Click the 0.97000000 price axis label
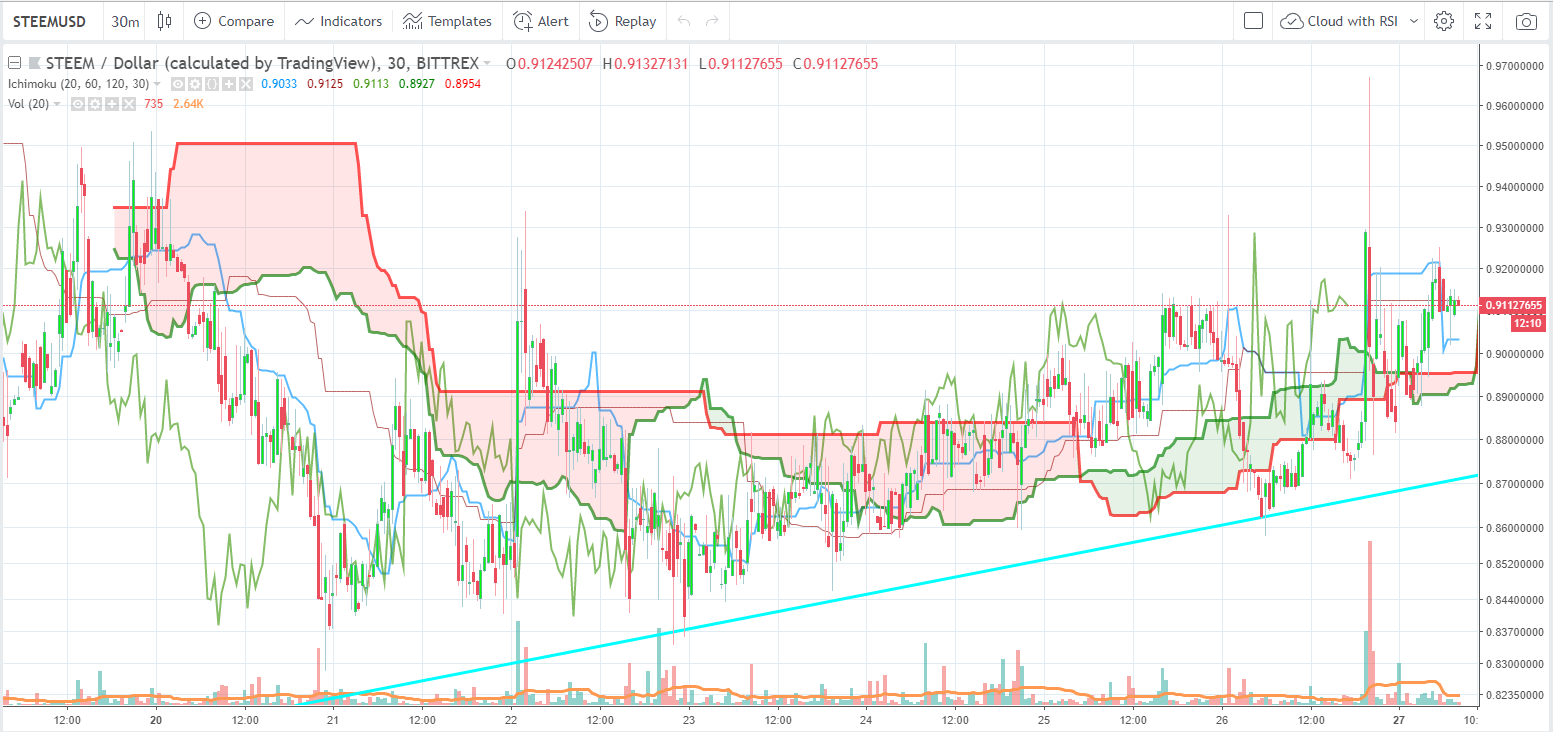The height and width of the screenshot is (732, 1553). coord(1516,67)
